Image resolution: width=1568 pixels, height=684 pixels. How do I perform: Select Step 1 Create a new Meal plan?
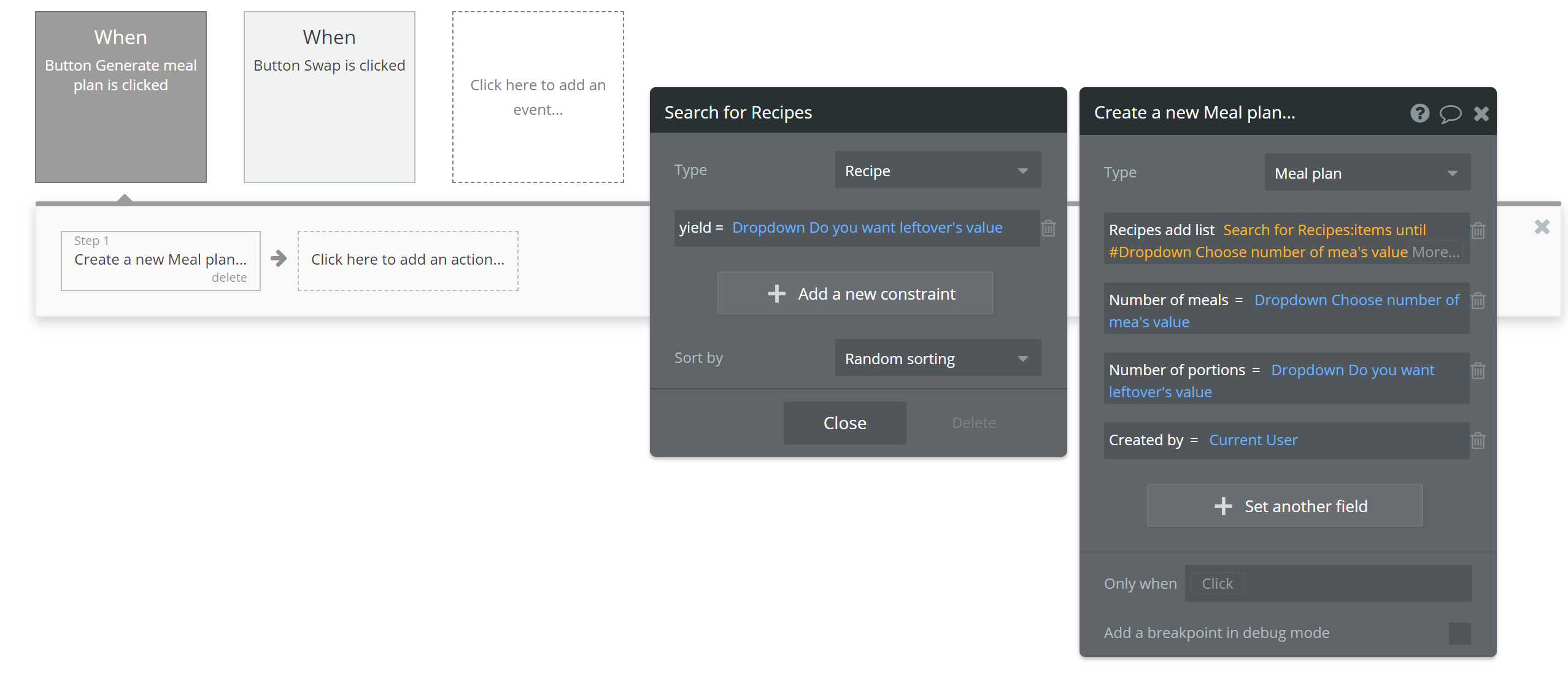click(161, 261)
